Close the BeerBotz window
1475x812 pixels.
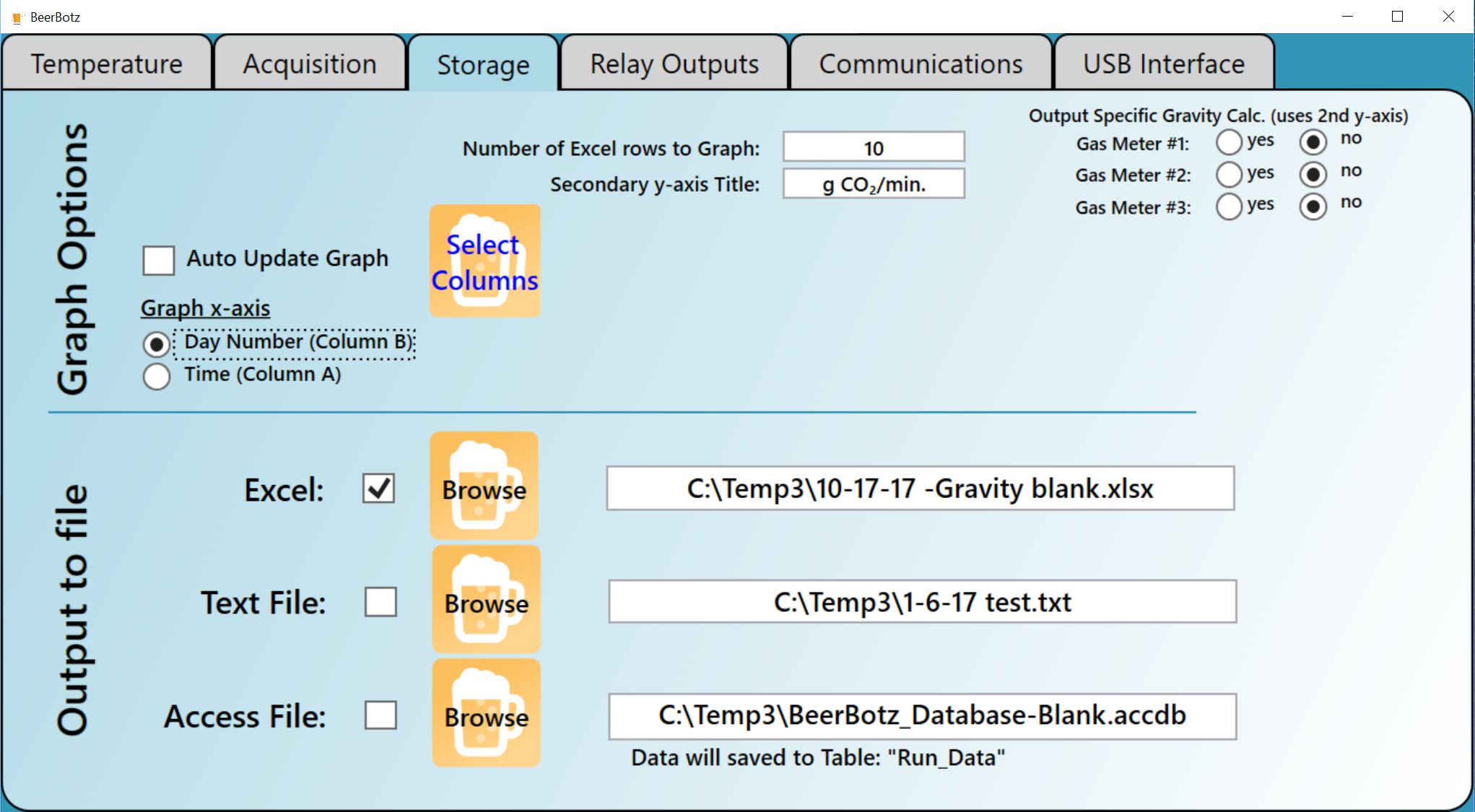point(1448,17)
